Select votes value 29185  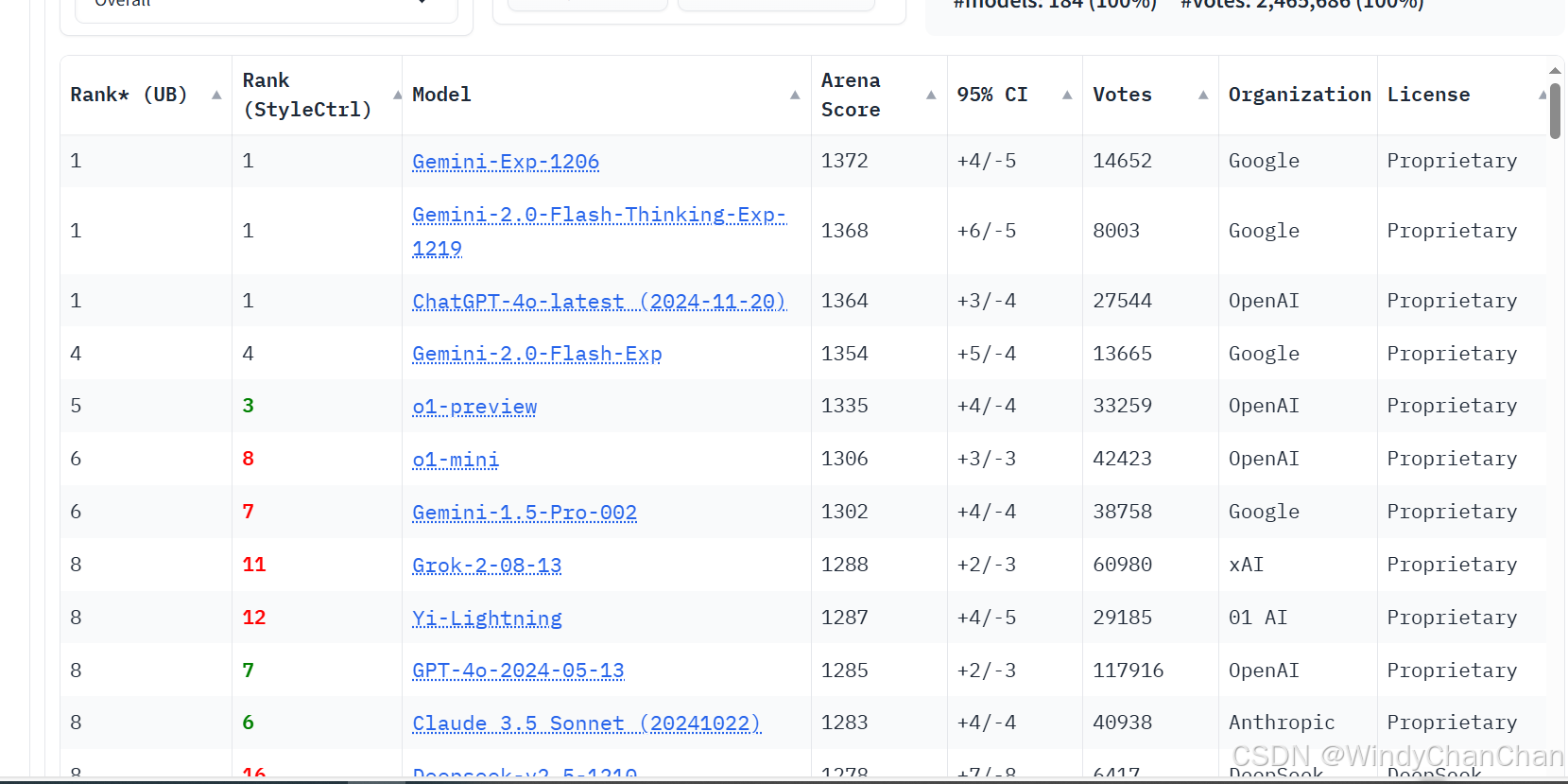coord(1122,618)
